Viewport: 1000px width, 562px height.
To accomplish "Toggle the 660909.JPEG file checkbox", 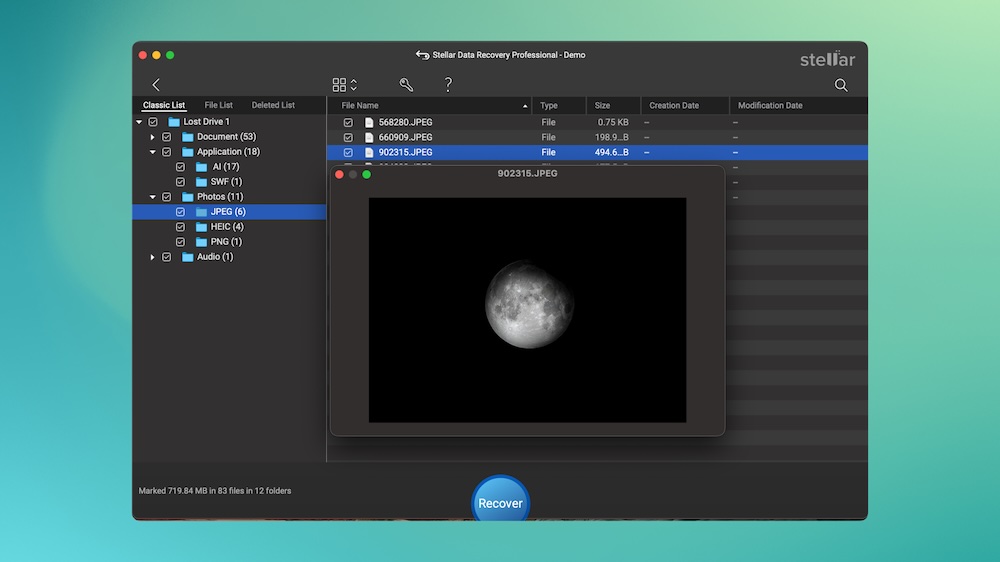I will click(348, 137).
